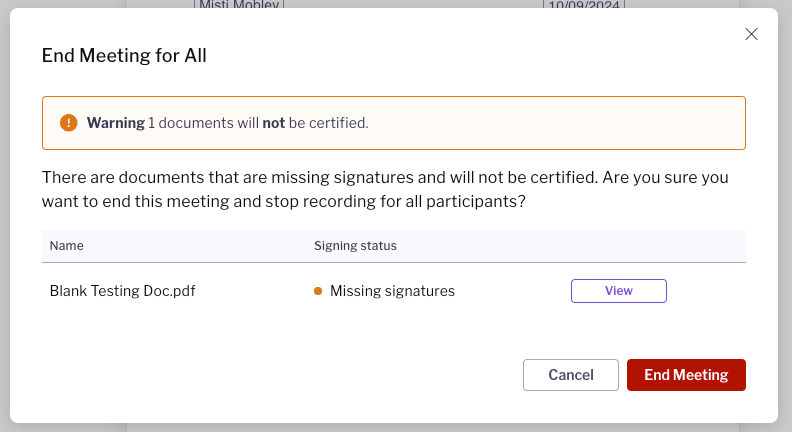This screenshot has height=432, width=792.
Task: Select the Signing status column header
Action: [355, 246]
